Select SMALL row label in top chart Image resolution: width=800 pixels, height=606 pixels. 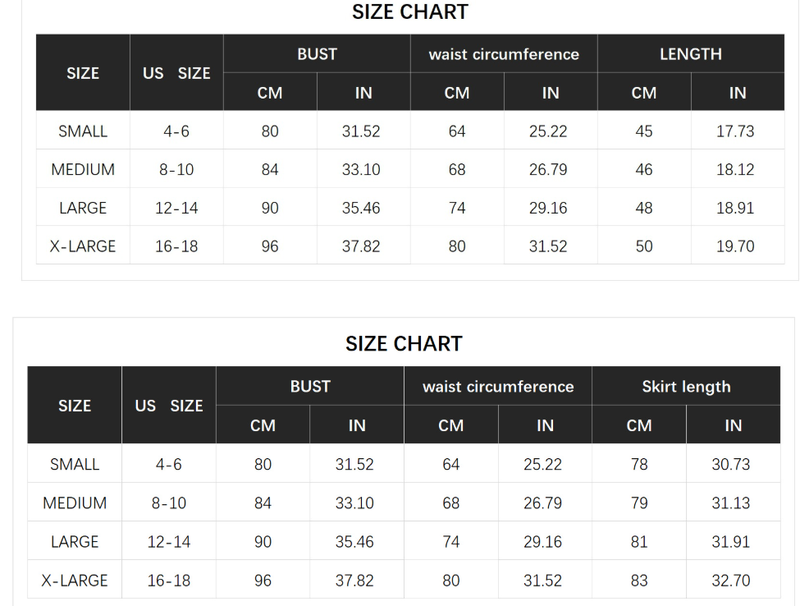point(83,131)
